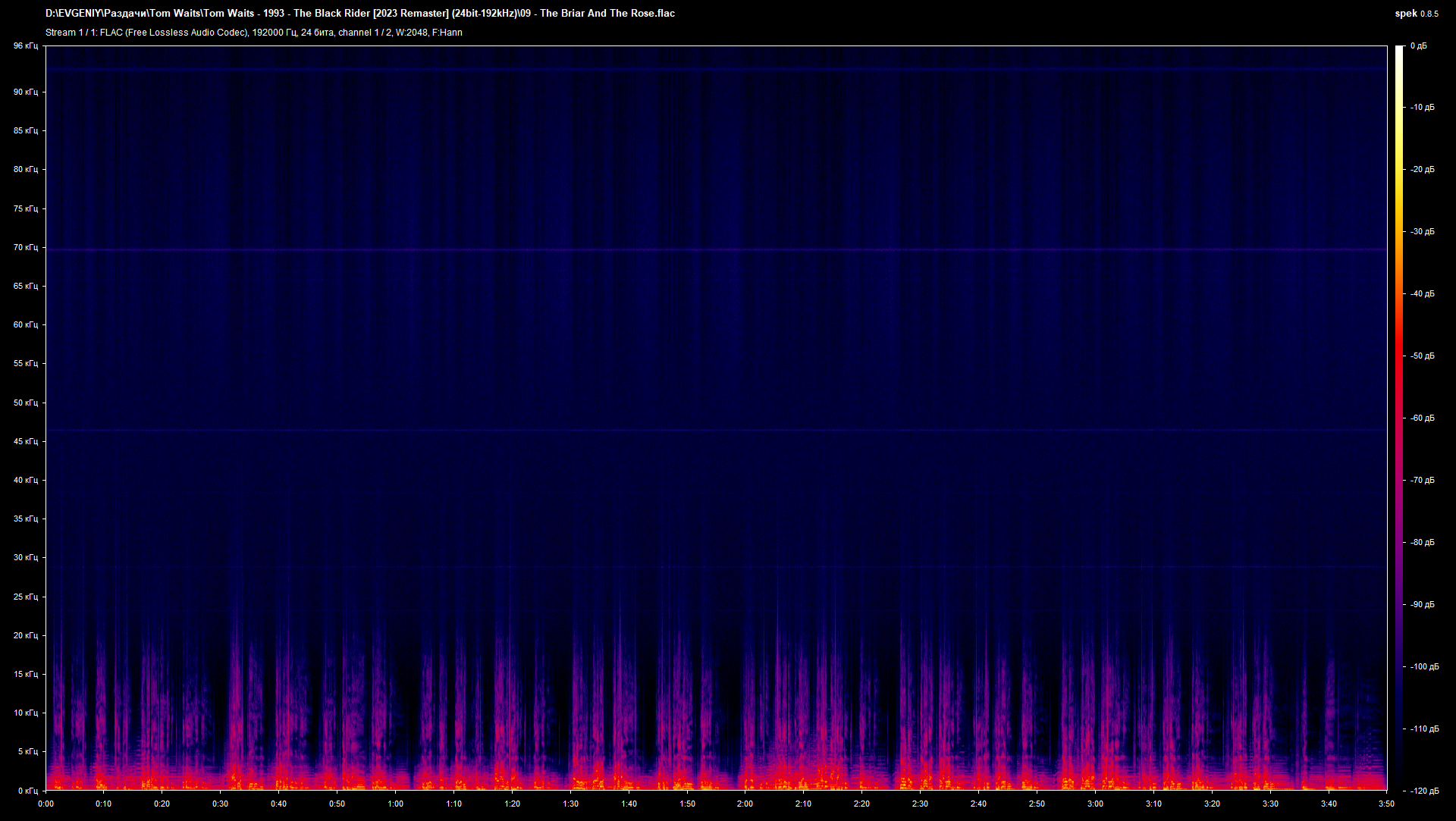Click the 2:50 time axis label
The image size is (1456, 821).
click(1037, 804)
